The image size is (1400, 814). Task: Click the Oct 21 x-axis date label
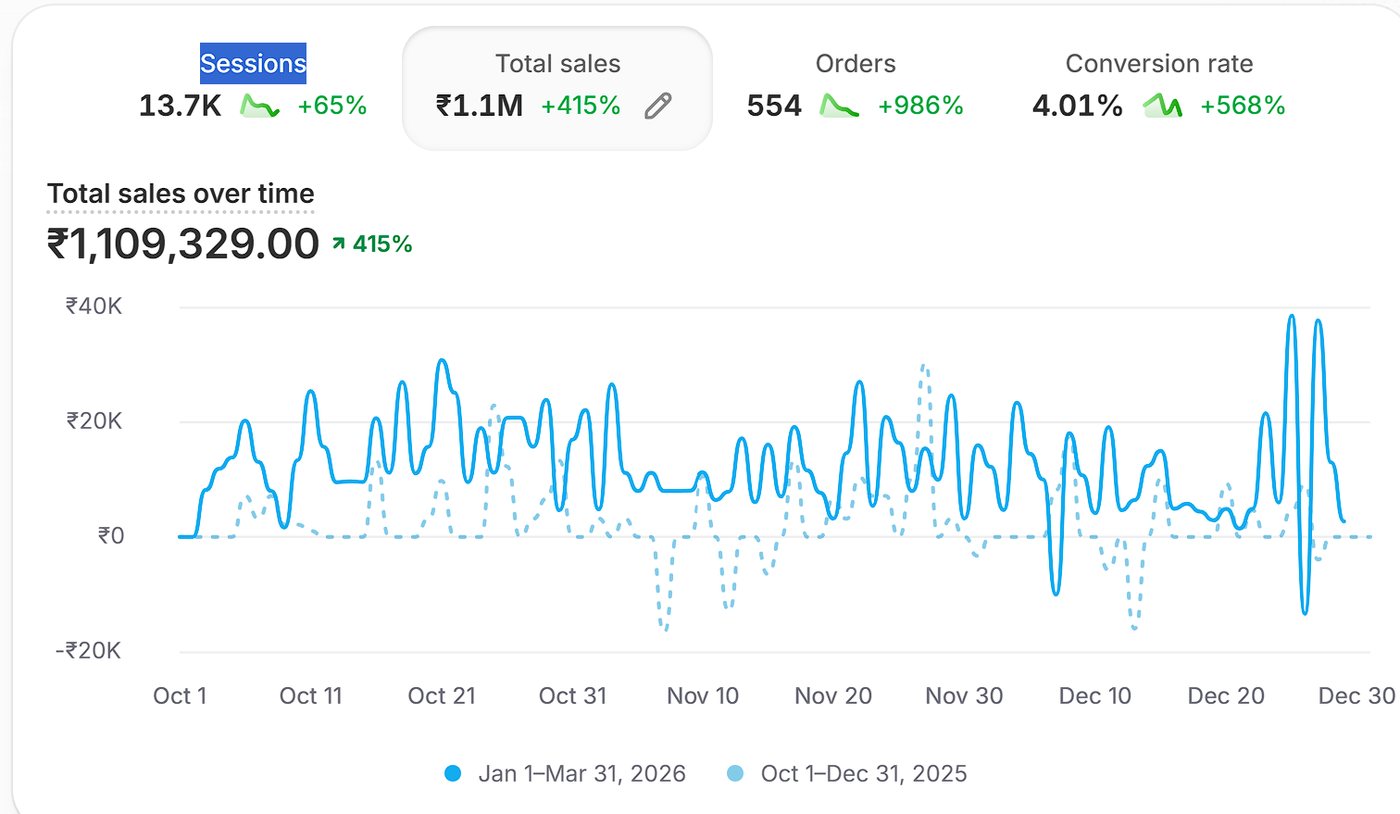[442, 696]
